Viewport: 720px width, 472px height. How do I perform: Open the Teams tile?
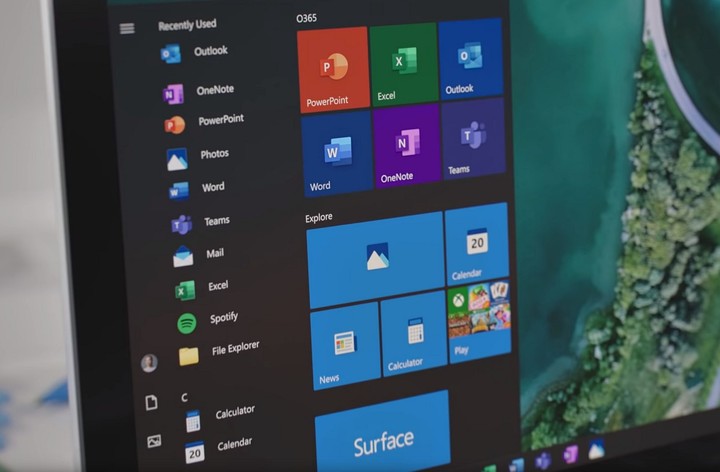[473, 140]
